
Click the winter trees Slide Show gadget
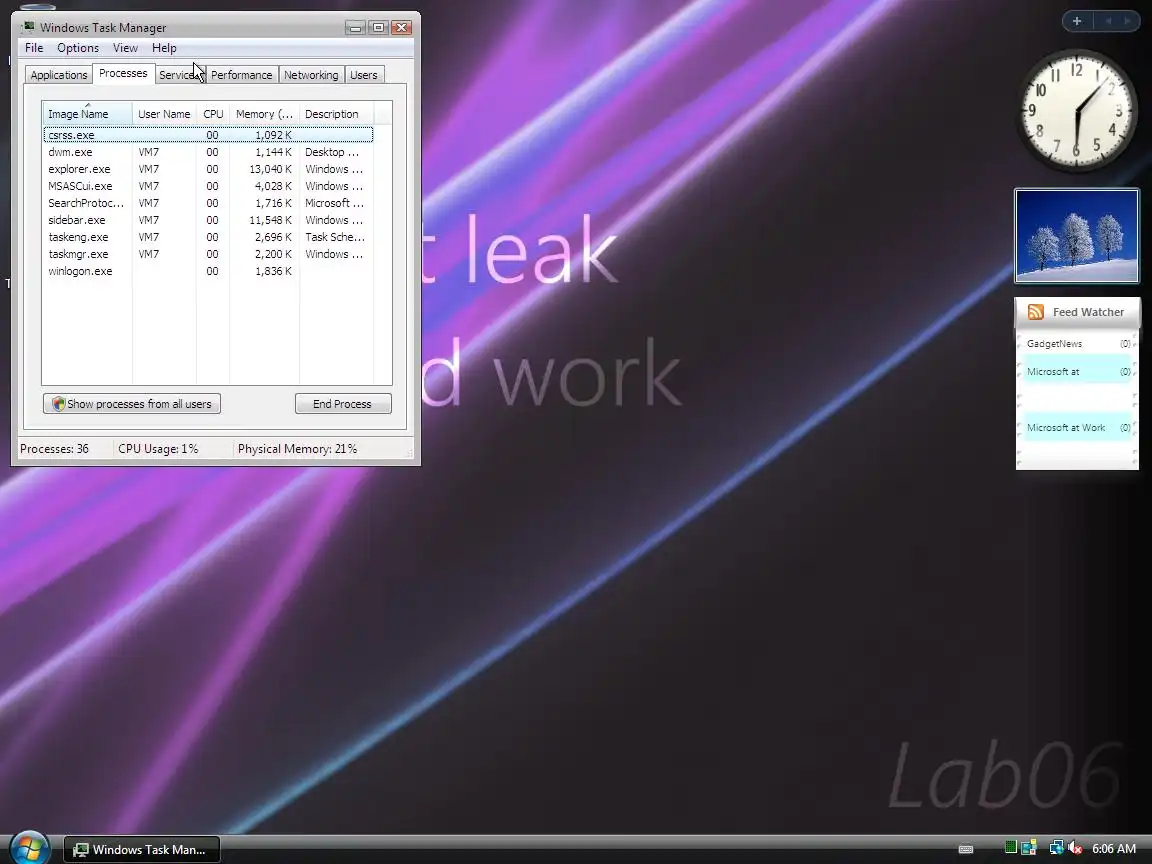(x=1077, y=236)
